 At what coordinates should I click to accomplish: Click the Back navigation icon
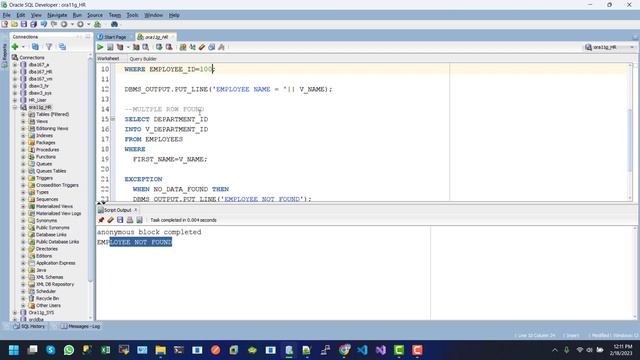point(64,24)
